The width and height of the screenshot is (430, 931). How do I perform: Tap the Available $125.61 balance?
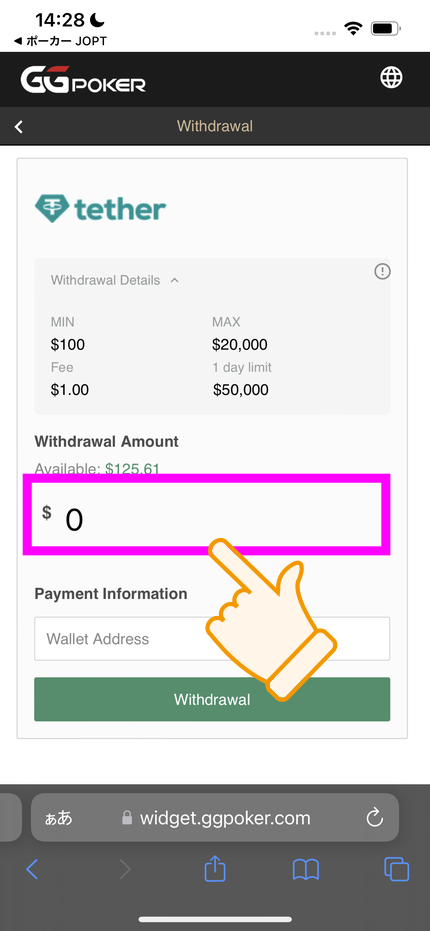point(97,469)
